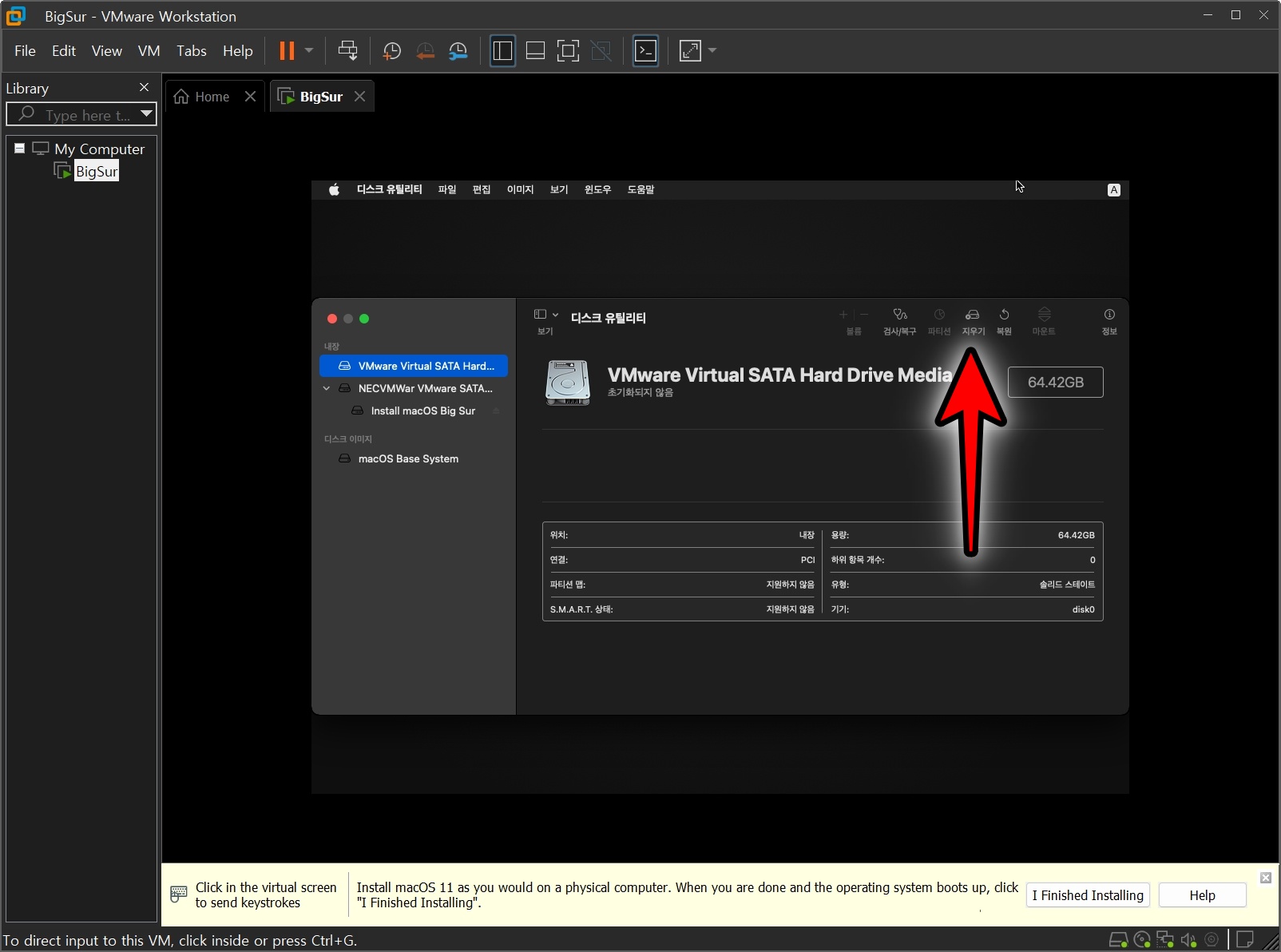Click the Mount (마운트) toolbar icon

pos(1044,315)
